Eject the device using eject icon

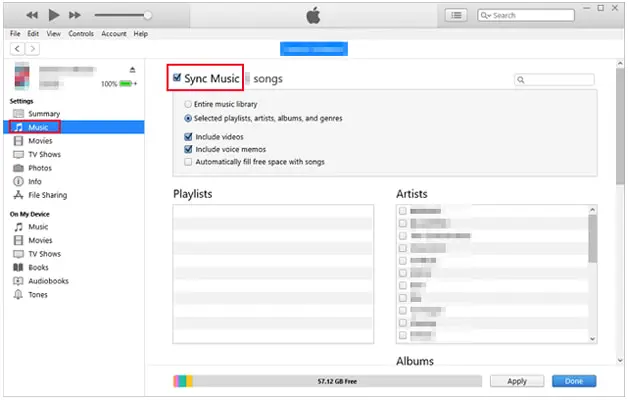coord(132,70)
